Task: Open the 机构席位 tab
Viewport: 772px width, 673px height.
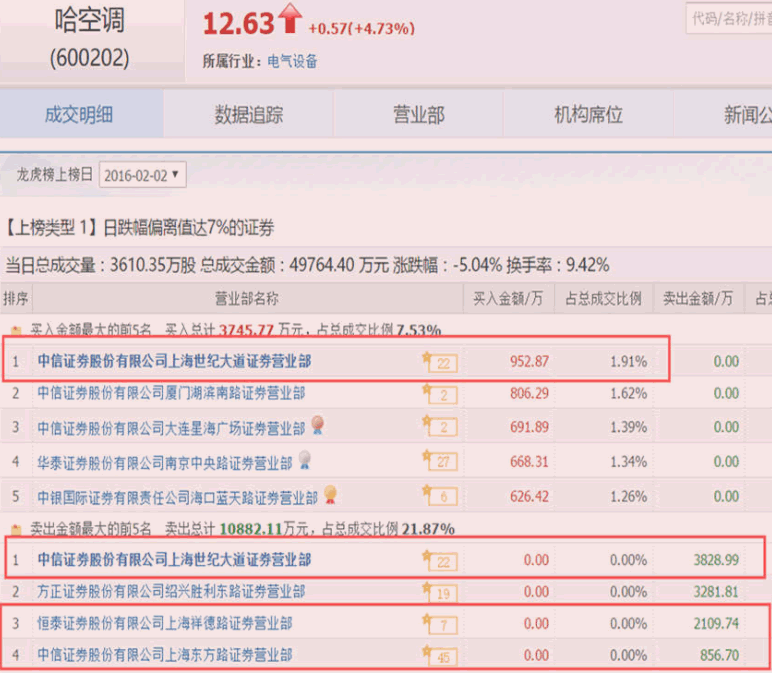Action: click(588, 114)
